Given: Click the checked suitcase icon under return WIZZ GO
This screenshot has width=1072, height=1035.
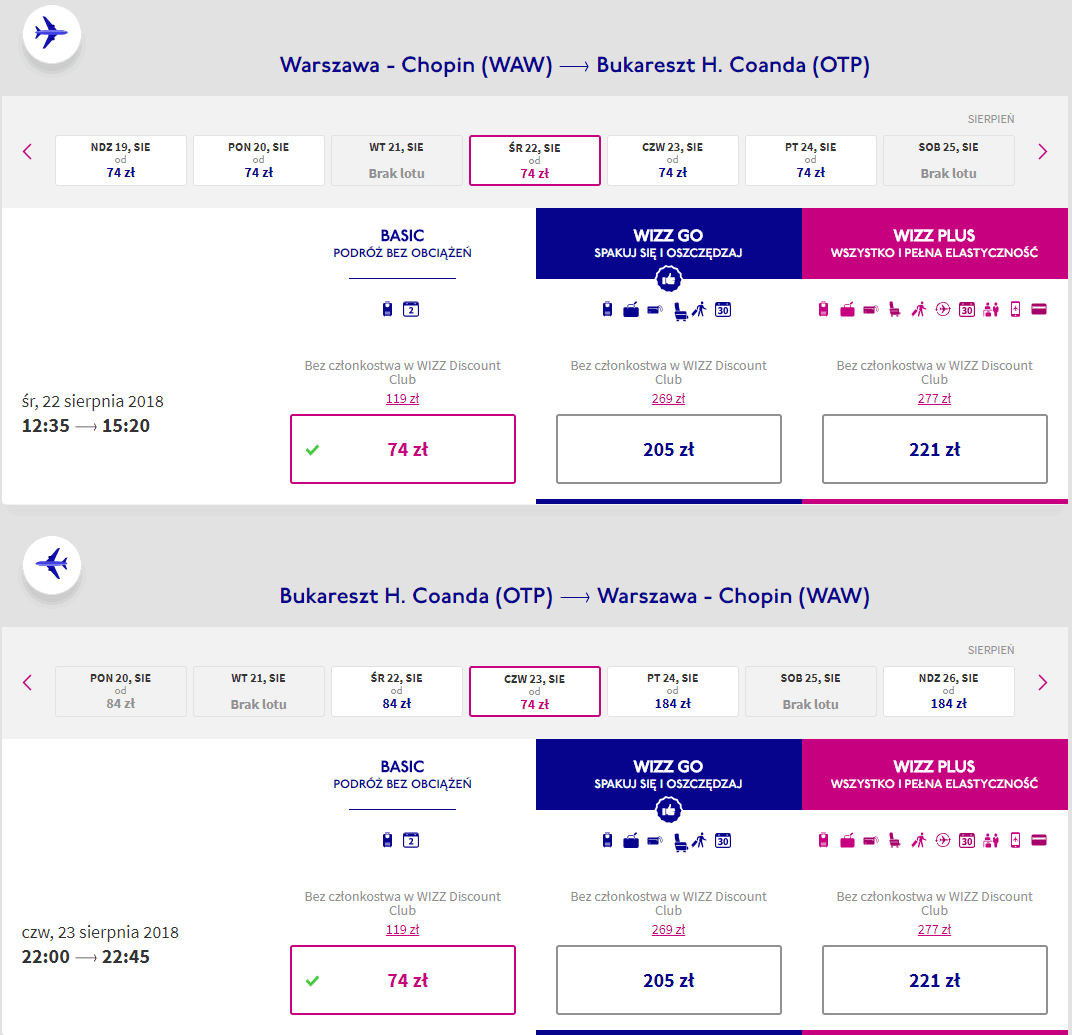Looking at the screenshot, I should point(631,842).
